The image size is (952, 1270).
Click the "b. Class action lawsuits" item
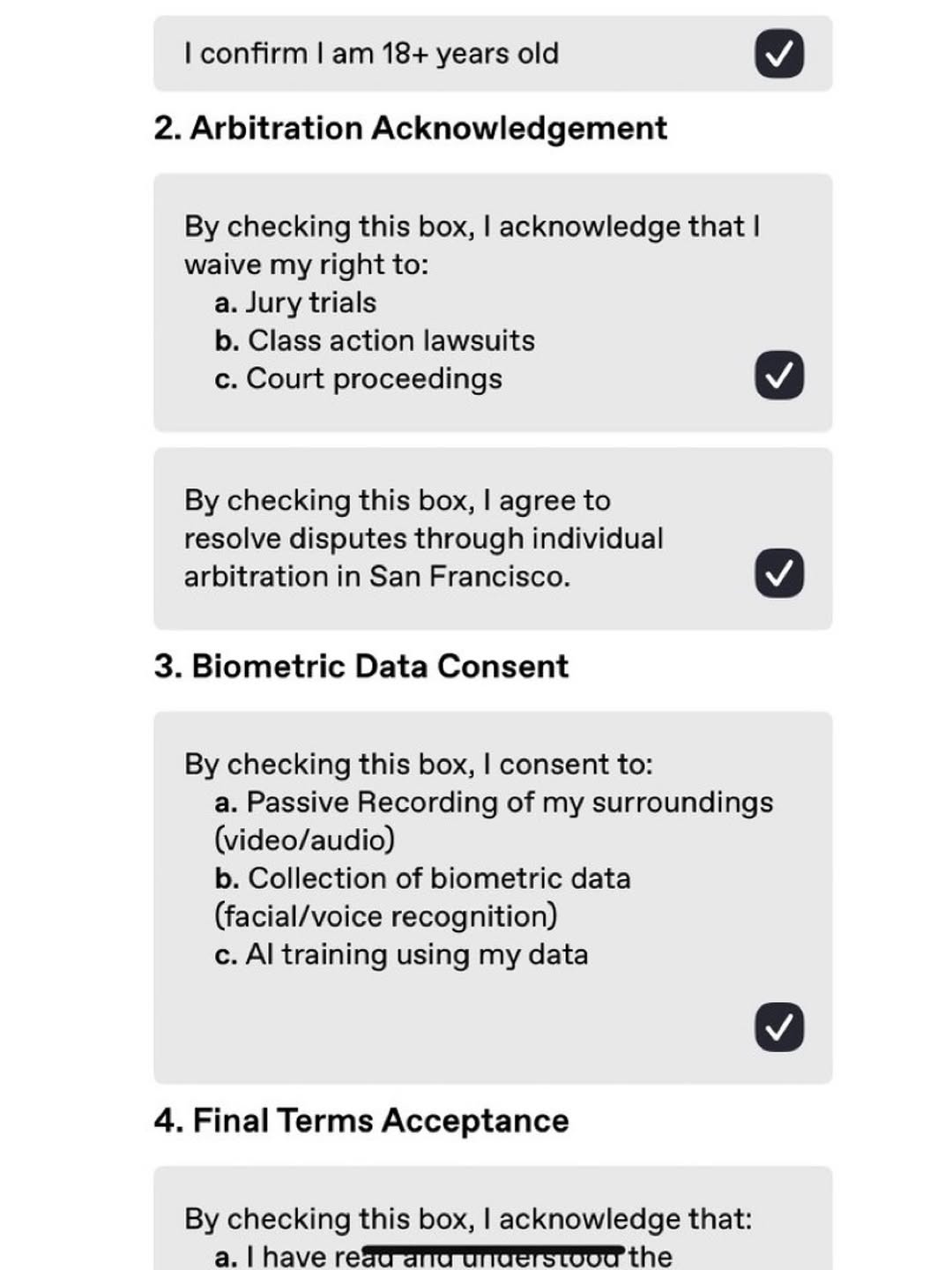pyautogui.click(x=375, y=340)
